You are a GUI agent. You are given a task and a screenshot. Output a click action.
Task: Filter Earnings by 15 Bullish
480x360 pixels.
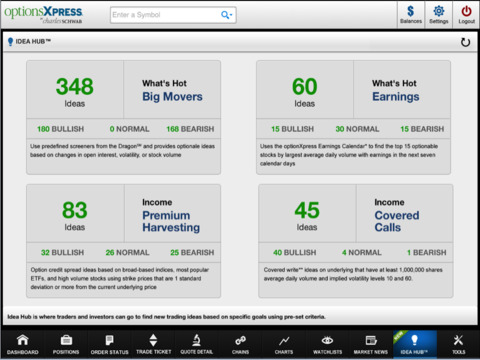pyautogui.click(x=292, y=129)
